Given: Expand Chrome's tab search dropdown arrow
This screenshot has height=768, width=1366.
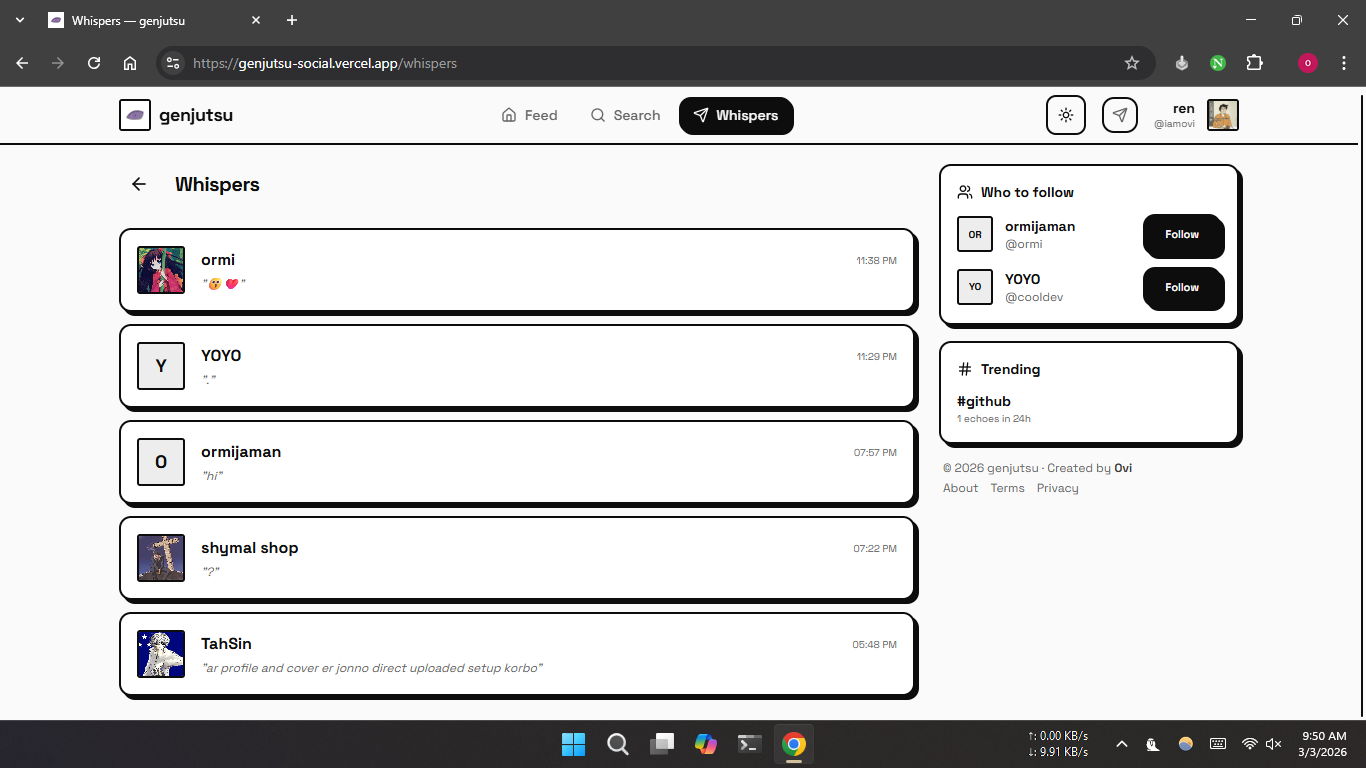Looking at the screenshot, I should [x=19, y=20].
